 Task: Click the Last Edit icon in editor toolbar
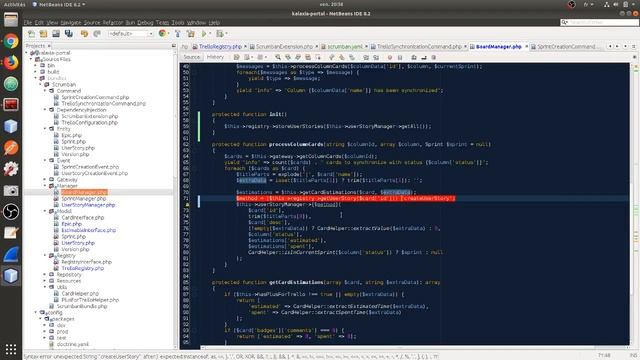point(236,58)
